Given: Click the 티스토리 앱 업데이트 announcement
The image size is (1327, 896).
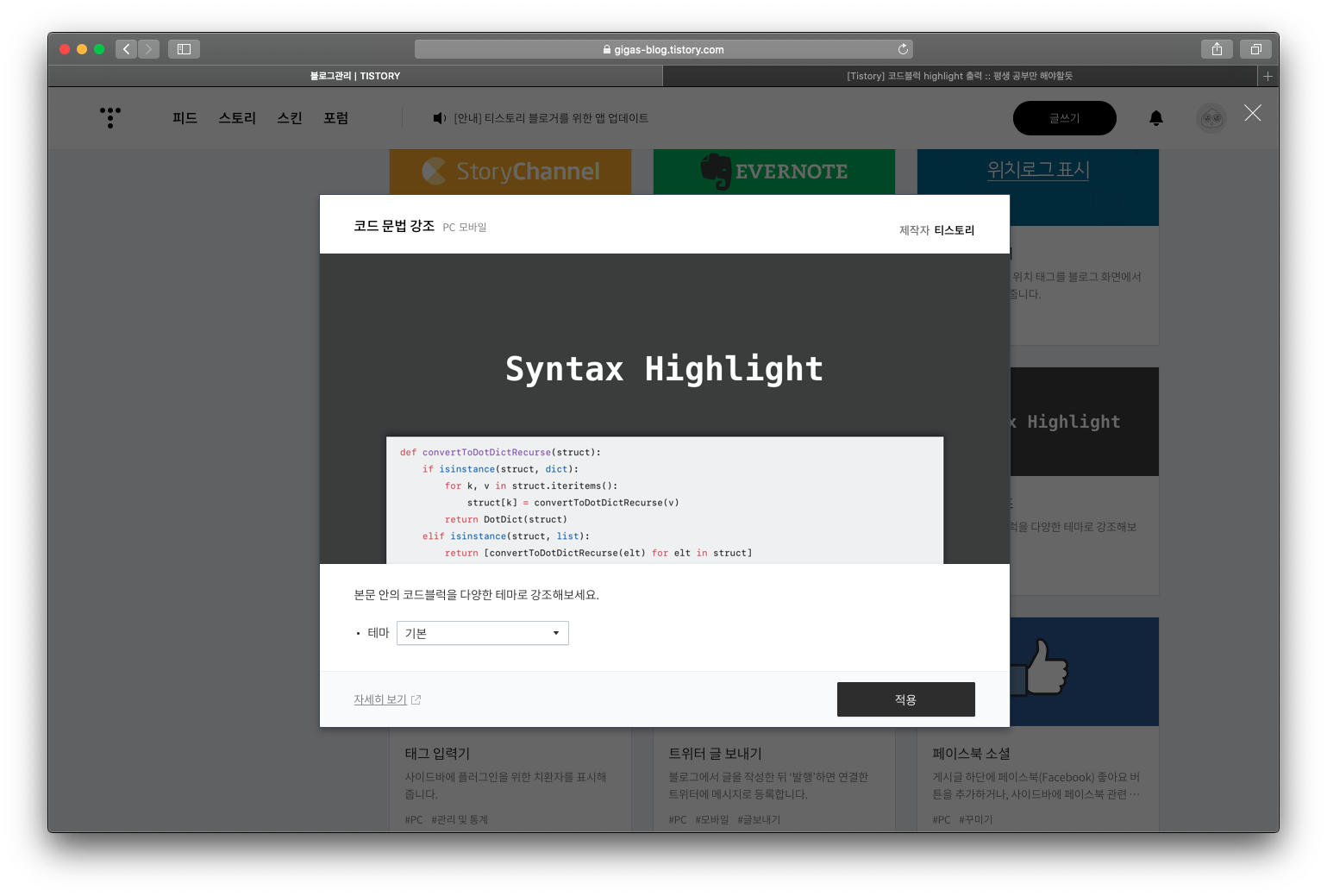Looking at the screenshot, I should pos(551,118).
